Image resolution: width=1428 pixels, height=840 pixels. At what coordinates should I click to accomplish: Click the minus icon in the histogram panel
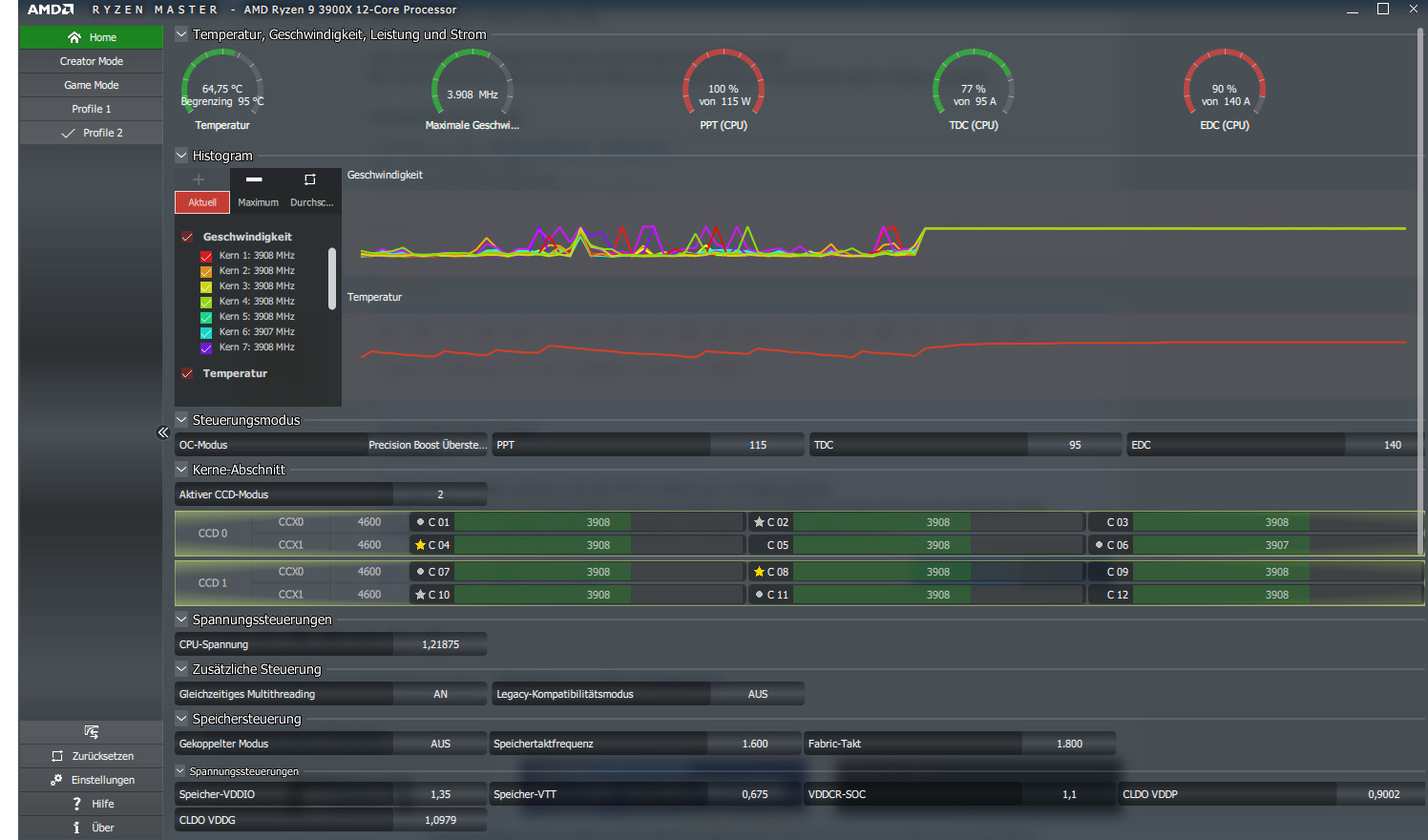point(254,179)
